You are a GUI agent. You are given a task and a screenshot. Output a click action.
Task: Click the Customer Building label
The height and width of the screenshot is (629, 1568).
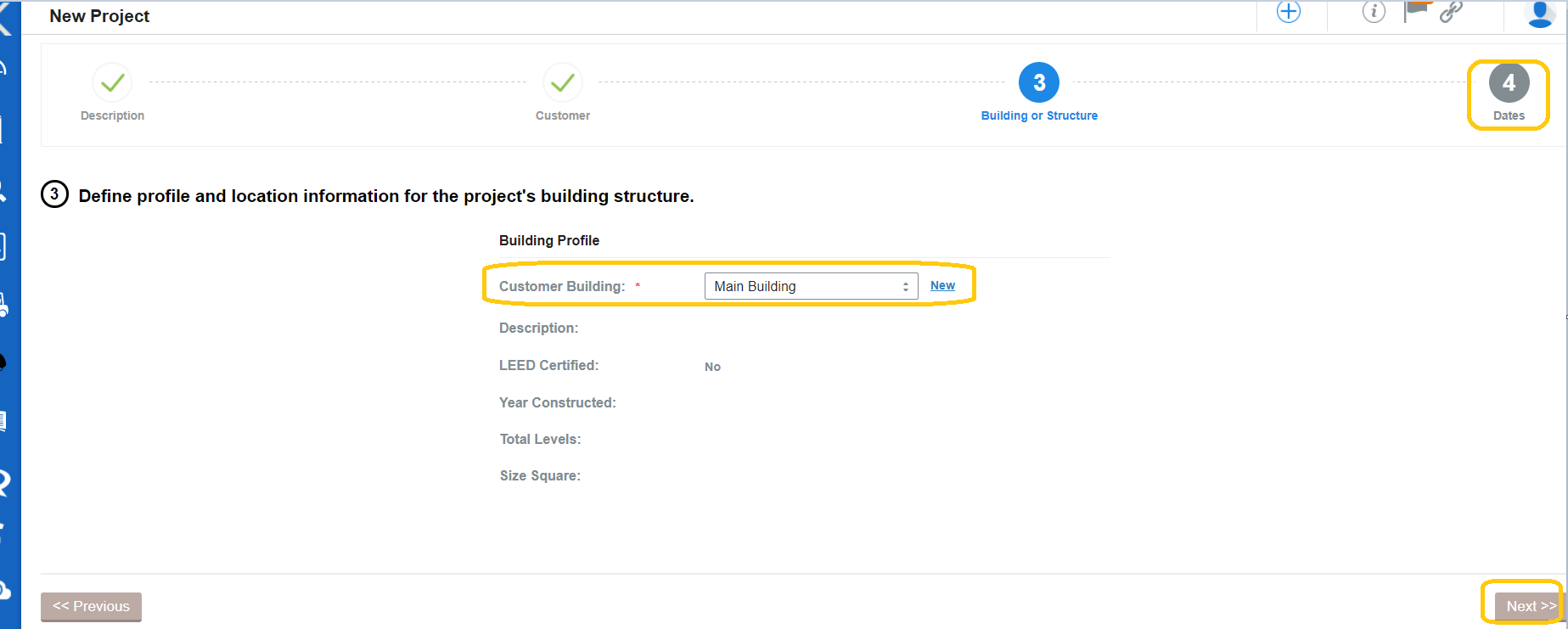coord(562,286)
